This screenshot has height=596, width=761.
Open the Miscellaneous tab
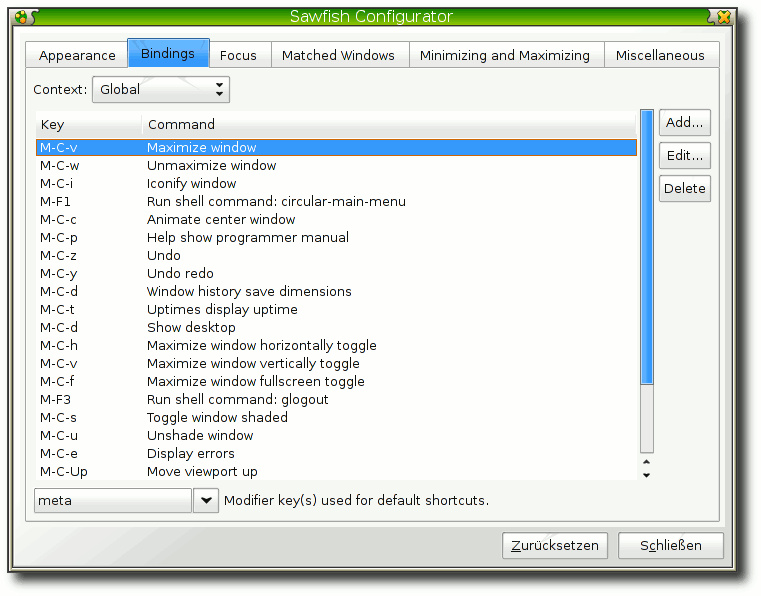(660, 55)
